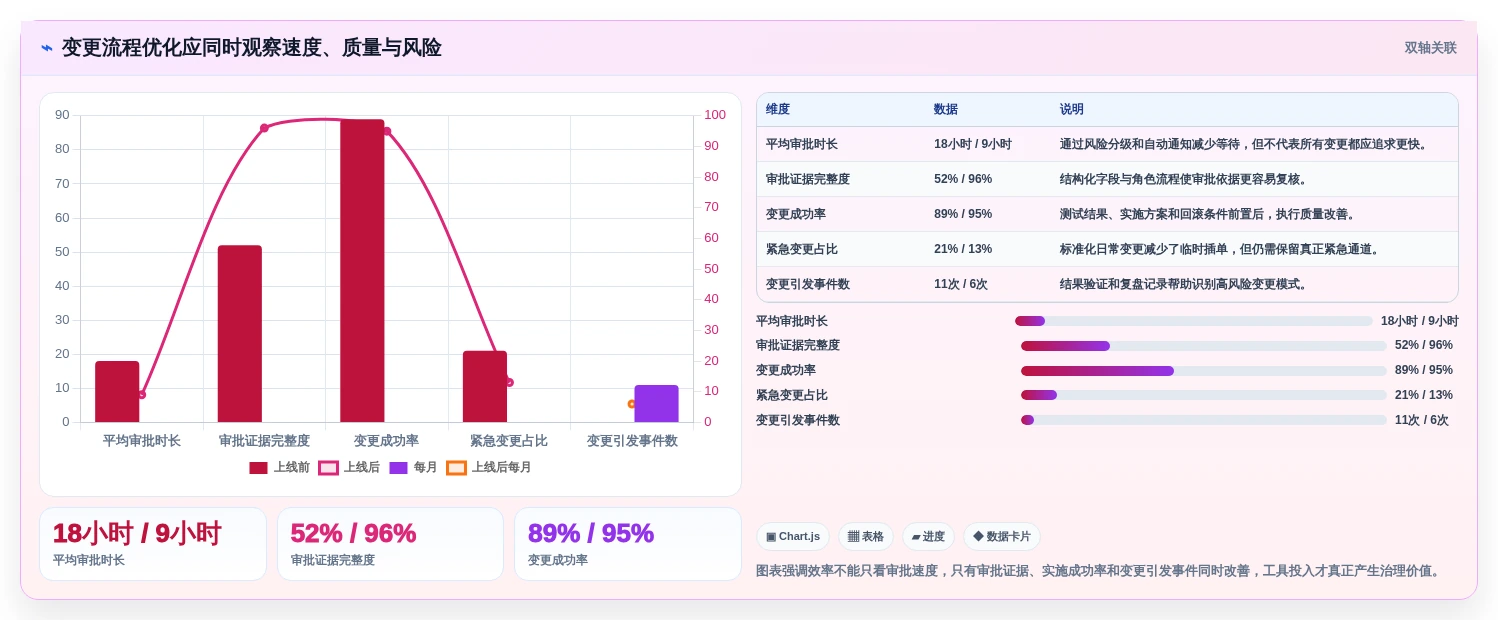
Task: Toggle the 上线前 legend item
Action: (x=279, y=467)
